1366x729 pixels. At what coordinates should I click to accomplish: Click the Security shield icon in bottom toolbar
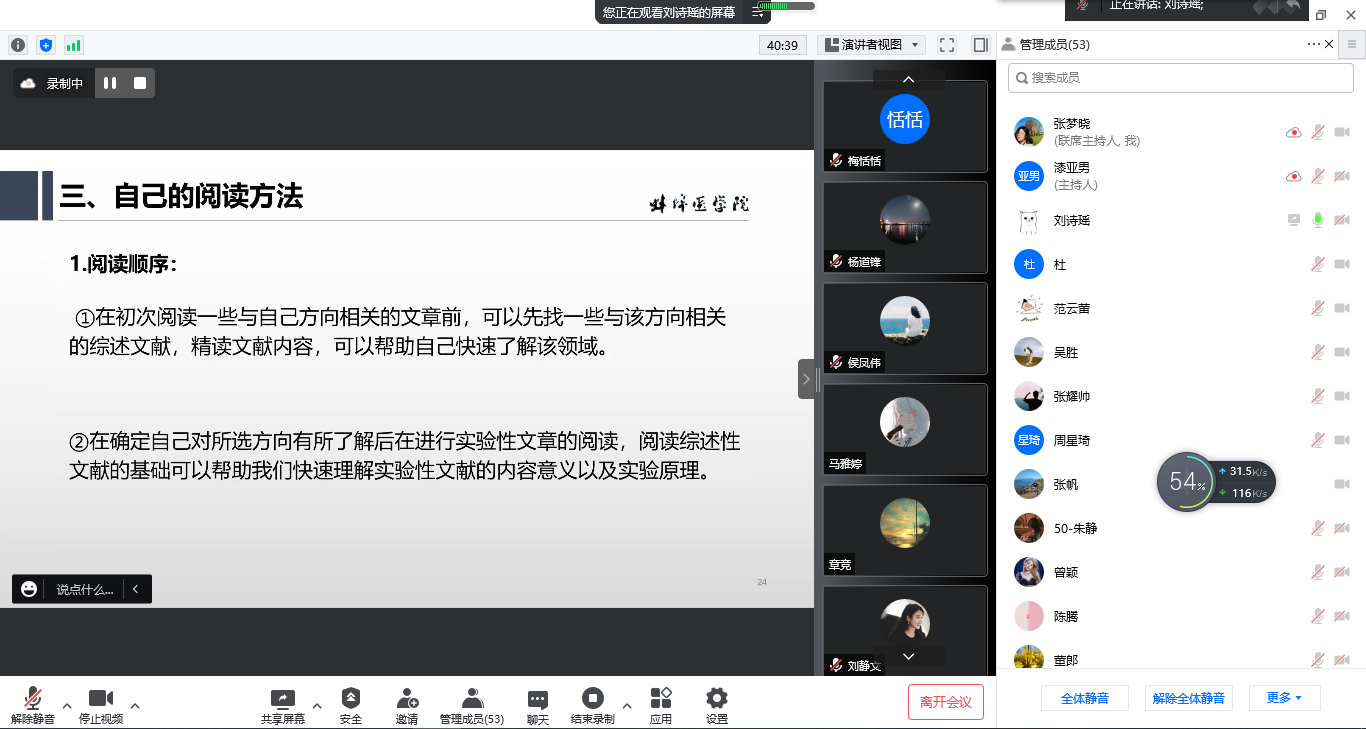click(x=351, y=699)
